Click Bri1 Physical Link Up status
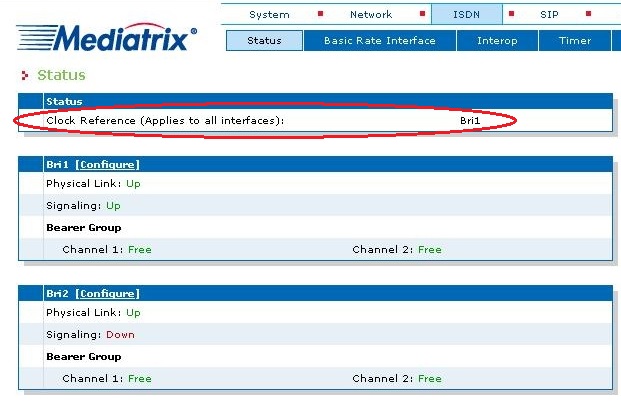This screenshot has width=621, height=402. 133,184
